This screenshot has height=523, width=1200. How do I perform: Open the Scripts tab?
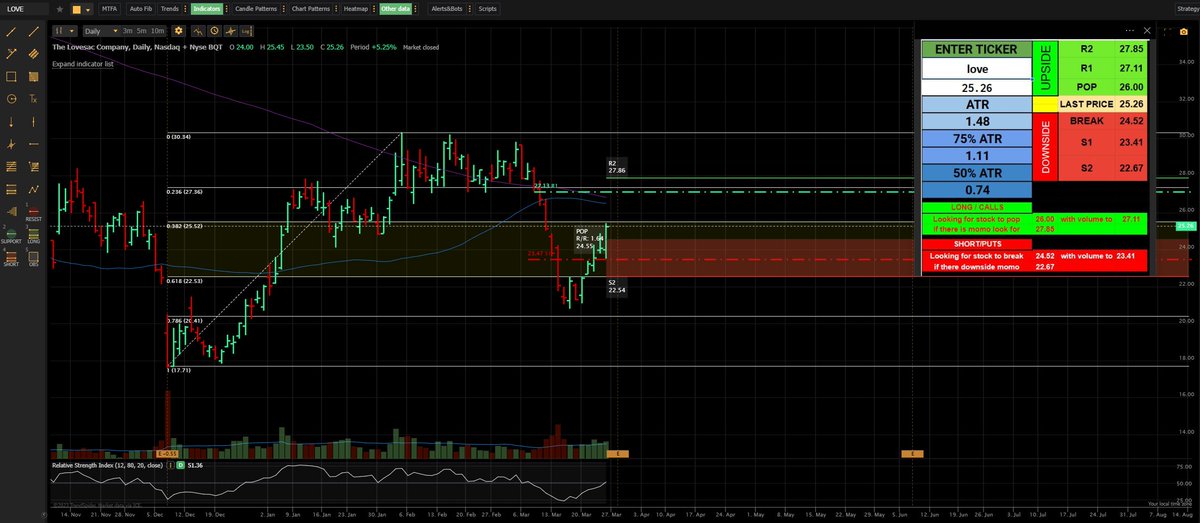pyautogui.click(x=487, y=9)
